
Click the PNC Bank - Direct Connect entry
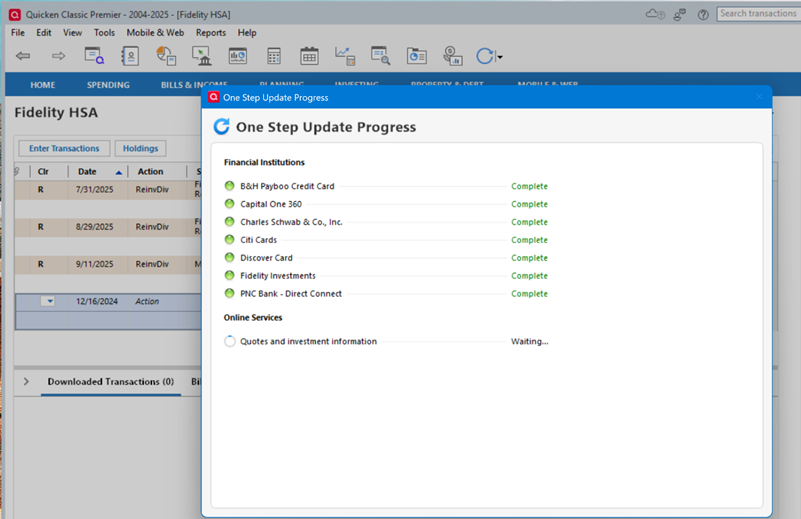(291, 294)
